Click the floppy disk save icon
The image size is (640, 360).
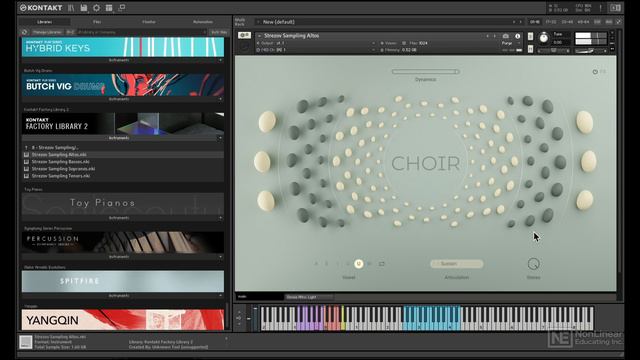point(84,8)
